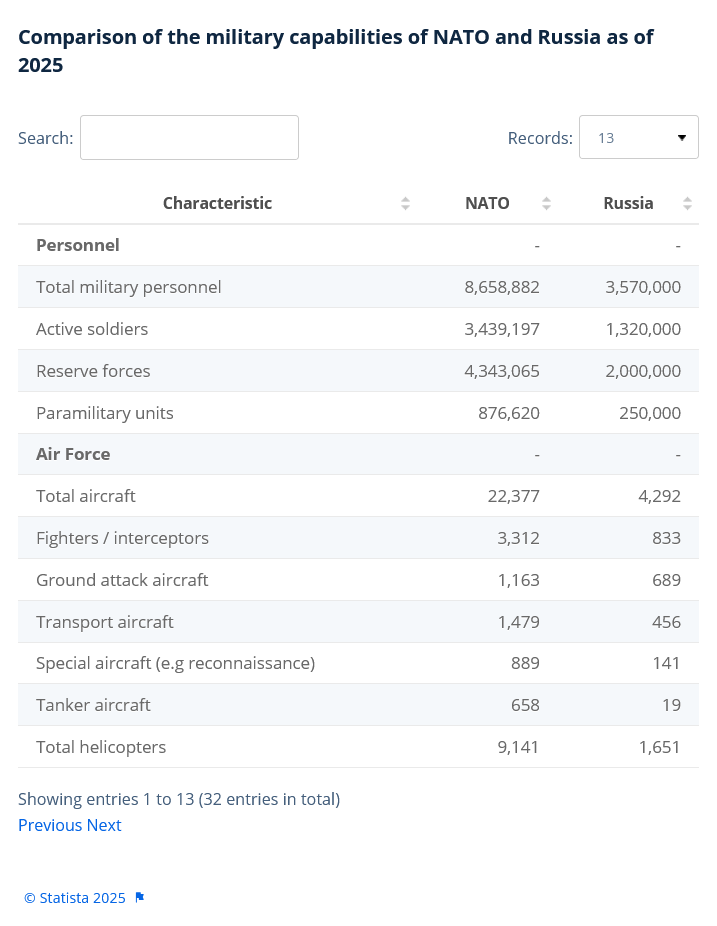Select the Tanker aircraft row label
Image resolution: width=717 pixels, height=926 pixels.
93,705
